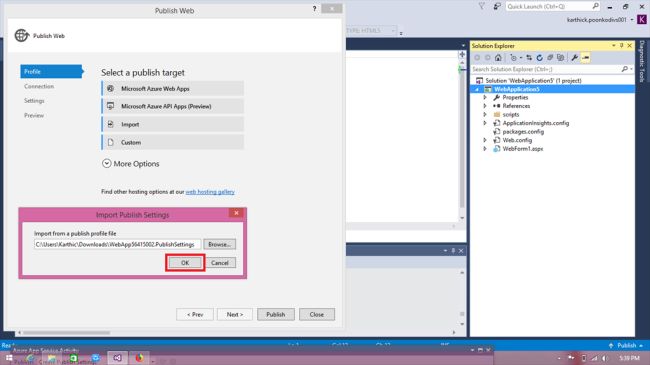This screenshot has width=650, height=365.
Task: Open Publish Web help question mark
Action: coord(314,8)
